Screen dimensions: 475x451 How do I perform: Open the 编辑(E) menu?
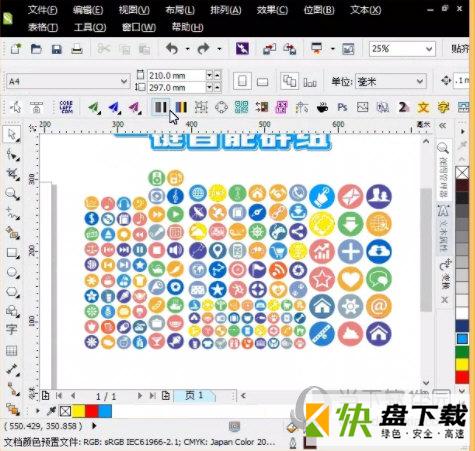point(88,10)
